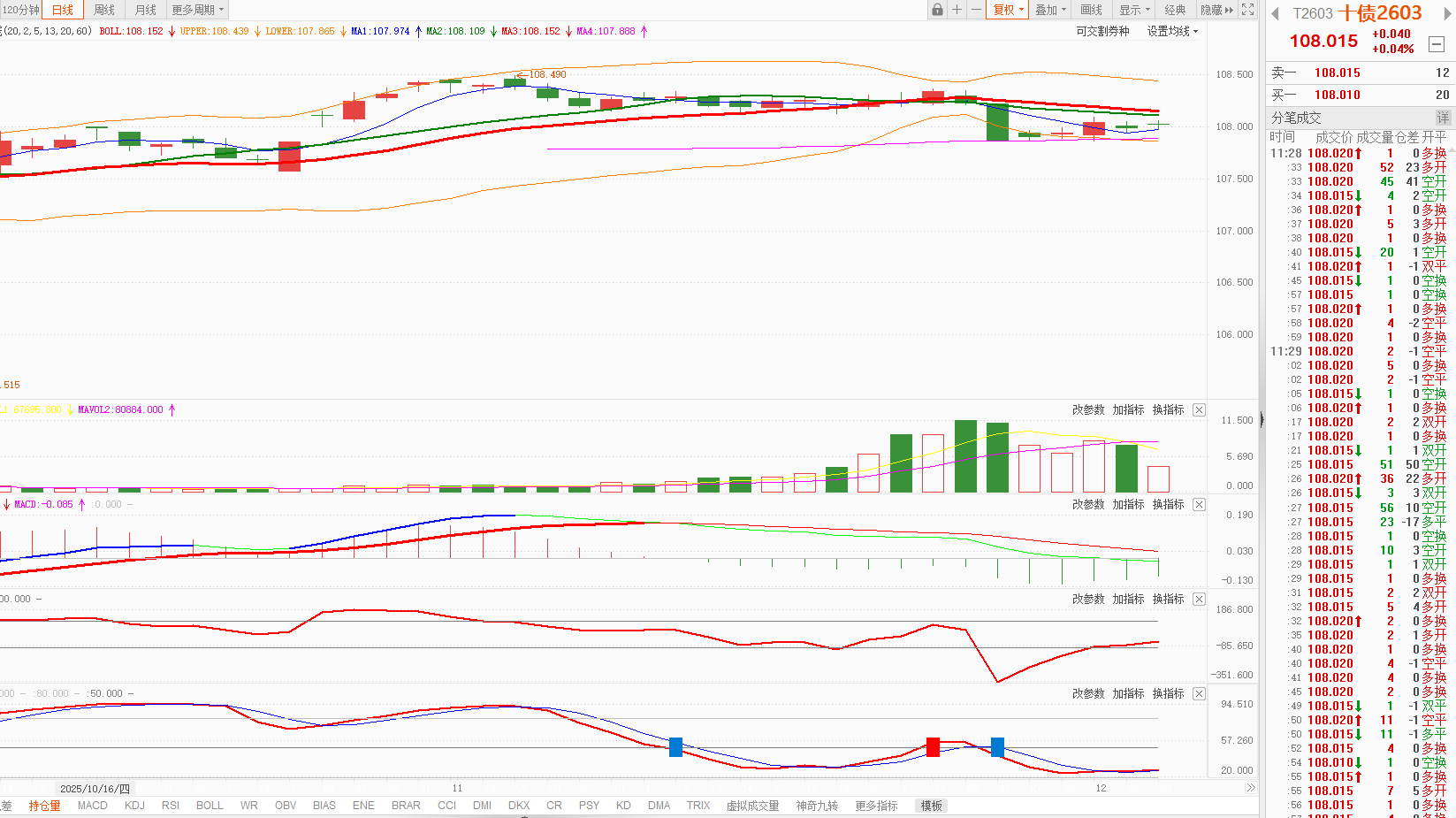The height and width of the screenshot is (818, 1456).
Task: Go to next contract with right arrow
Action: [1448, 13]
